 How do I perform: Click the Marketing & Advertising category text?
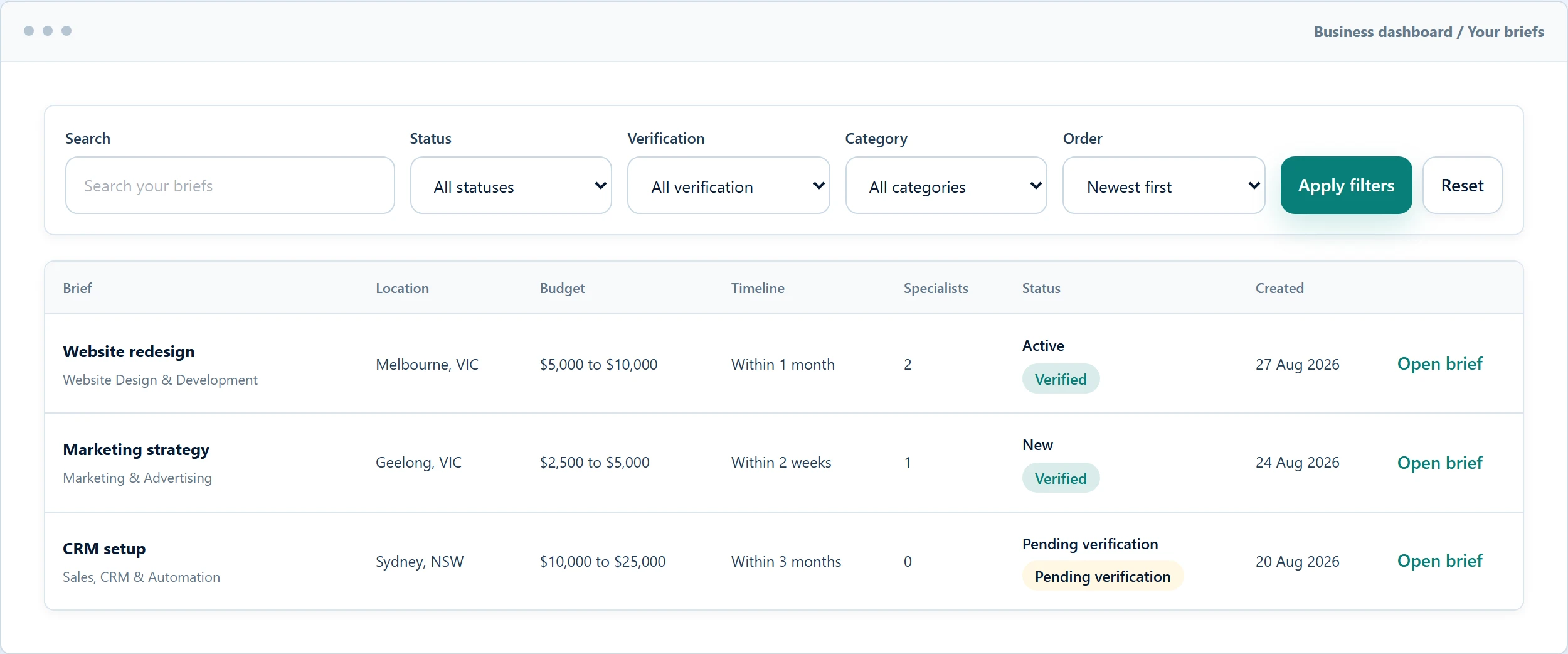coord(137,478)
